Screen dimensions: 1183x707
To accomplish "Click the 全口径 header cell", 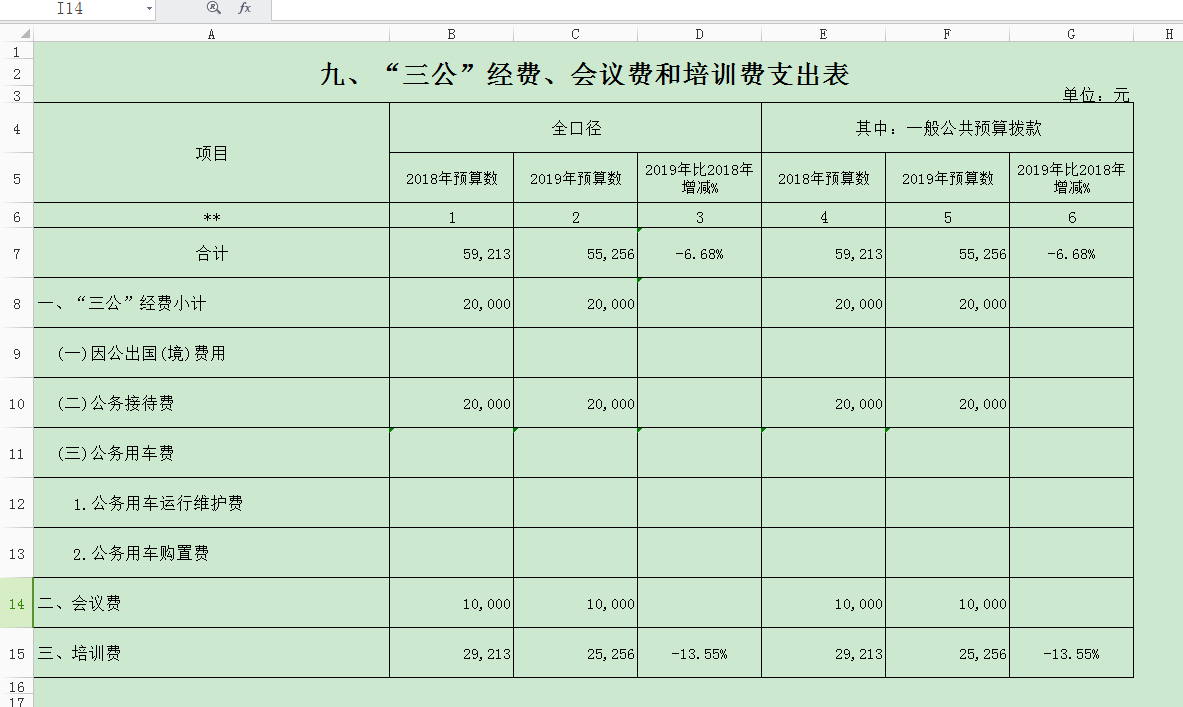I will point(576,128).
